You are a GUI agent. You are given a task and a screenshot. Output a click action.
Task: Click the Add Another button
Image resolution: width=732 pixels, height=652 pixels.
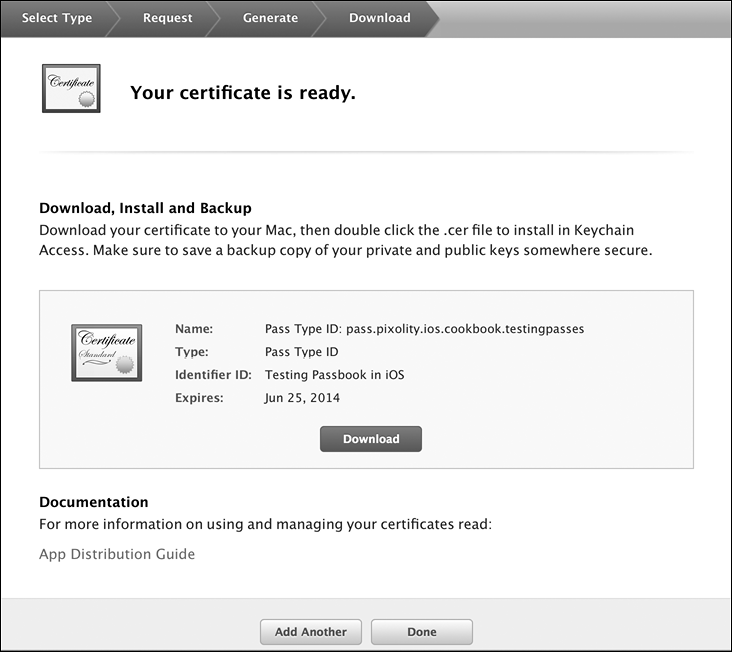point(311,632)
